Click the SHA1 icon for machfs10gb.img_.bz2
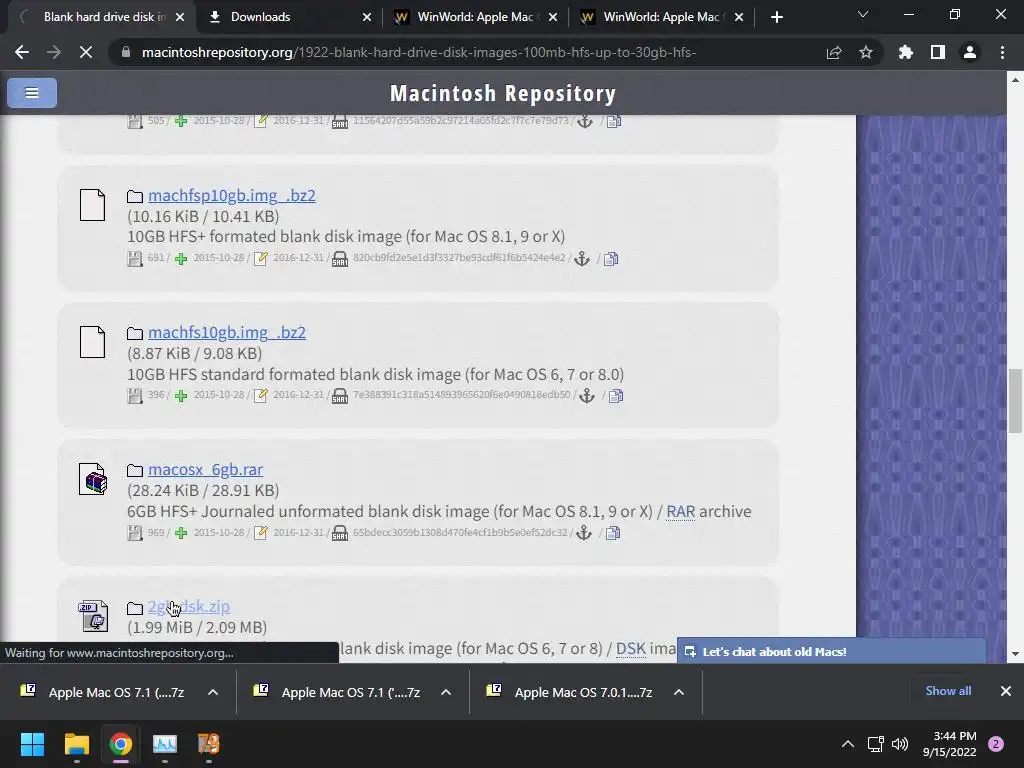Image resolution: width=1024 pixels, height=768 pixels. 340,396
